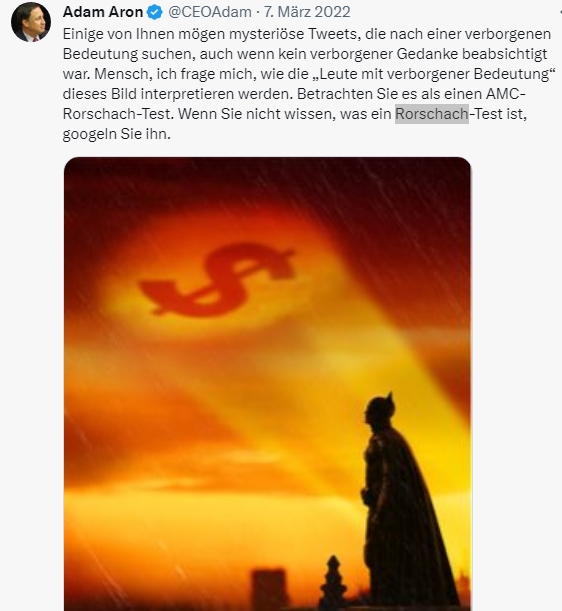Screen dimensions: 562x611
Task: Click the blue verified badge
Action: click(x=155, y=12)
